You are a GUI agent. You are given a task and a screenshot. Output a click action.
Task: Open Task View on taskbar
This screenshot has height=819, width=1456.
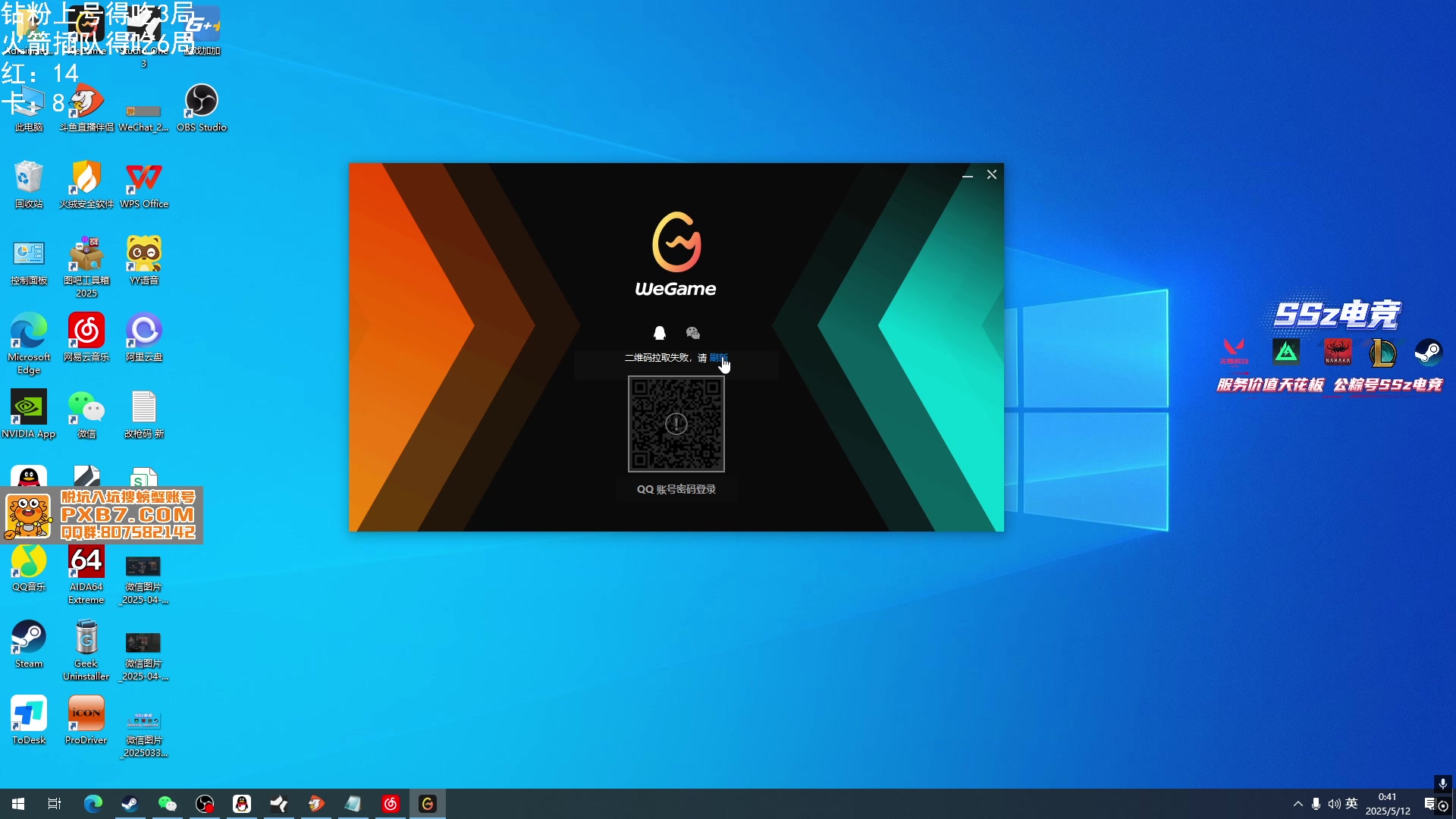[55, 804]
